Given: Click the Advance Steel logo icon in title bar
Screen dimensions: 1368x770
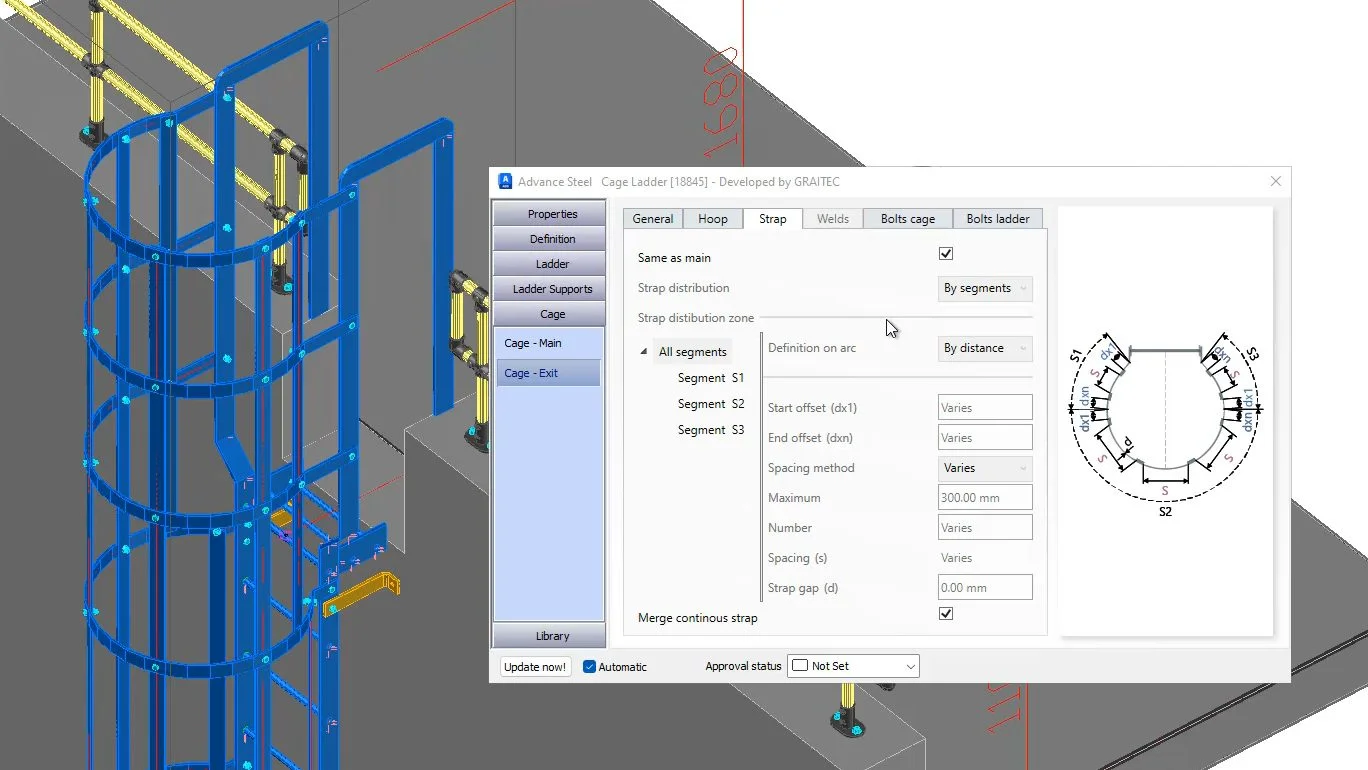Looking at the screenshot, I should [x=506, y=181].
